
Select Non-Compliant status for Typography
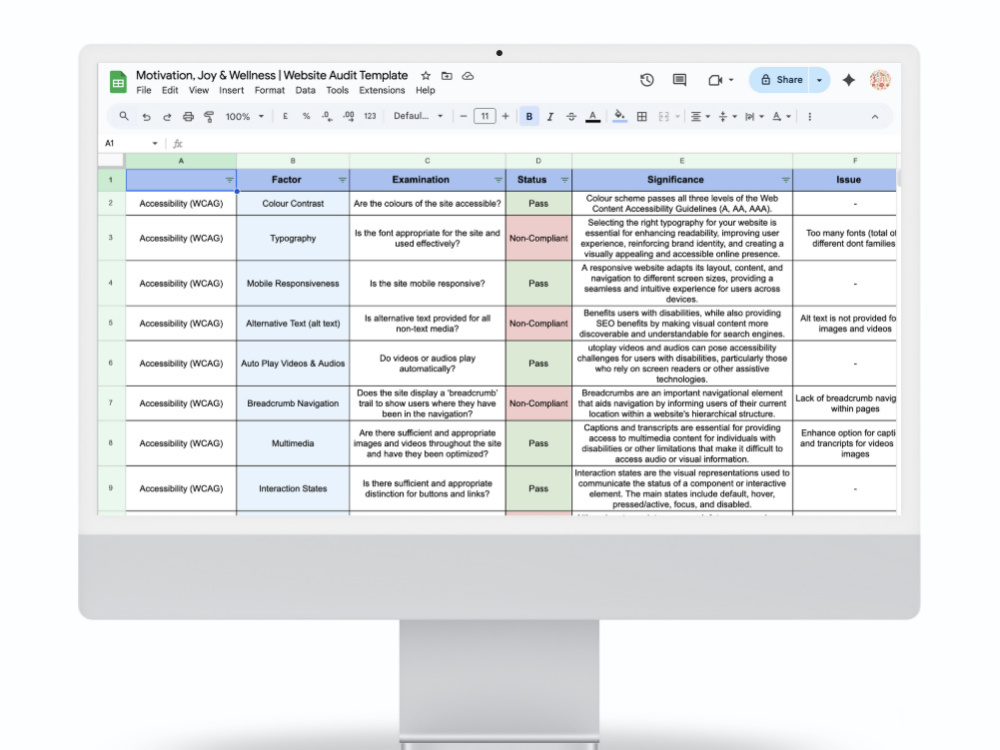click(538, 238)
